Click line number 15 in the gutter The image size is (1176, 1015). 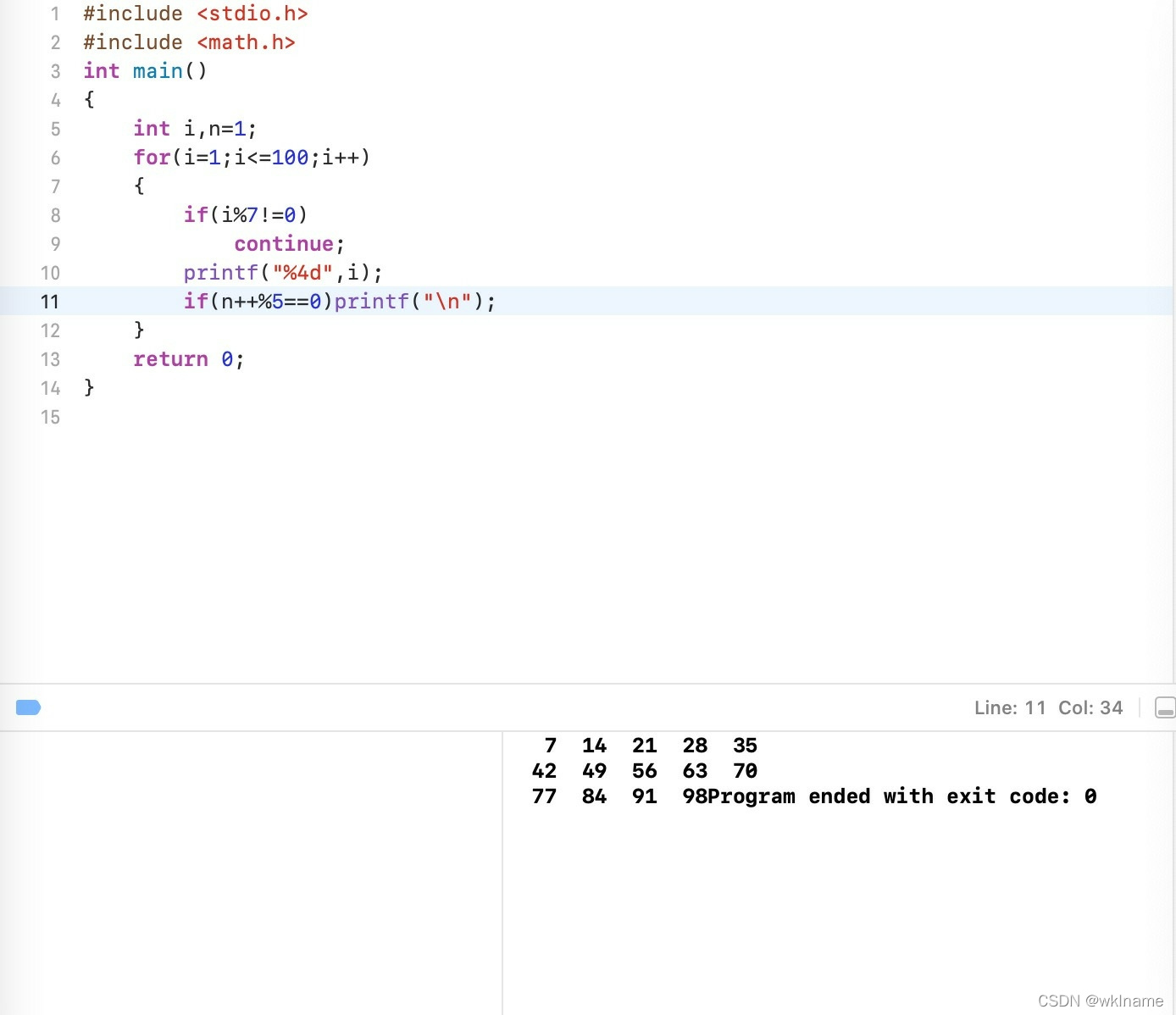[50, 417]
